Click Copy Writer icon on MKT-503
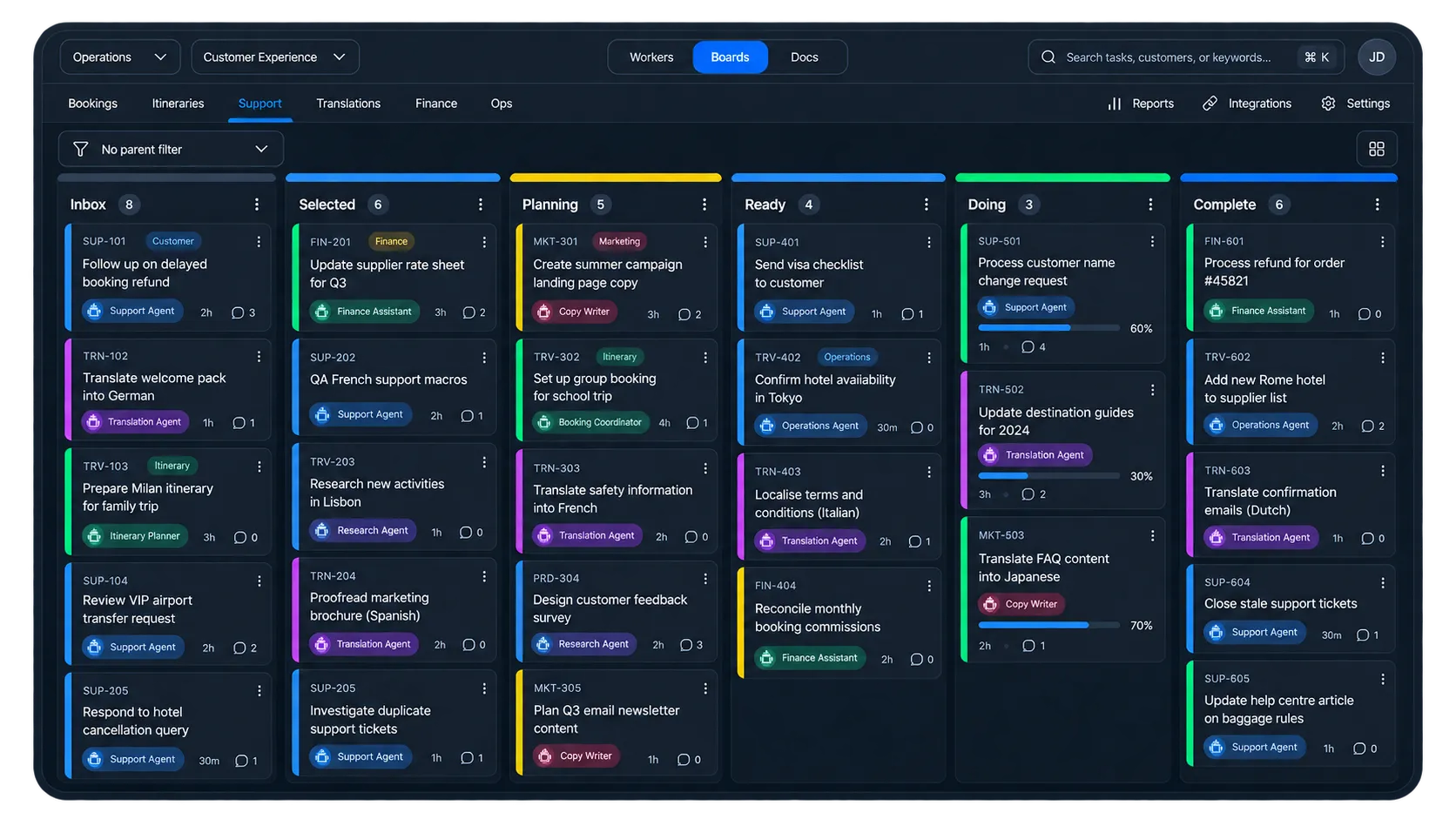The image size is (1456, 819). (x=990, y=604)
